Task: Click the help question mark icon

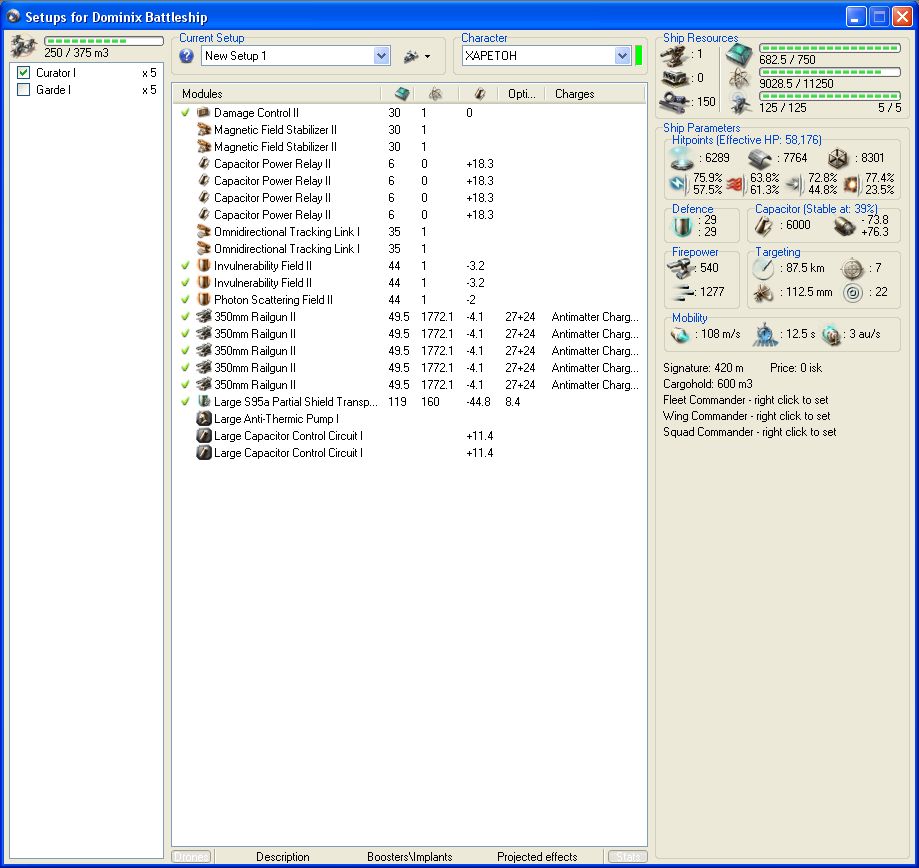Action: (x=186, y=56)
